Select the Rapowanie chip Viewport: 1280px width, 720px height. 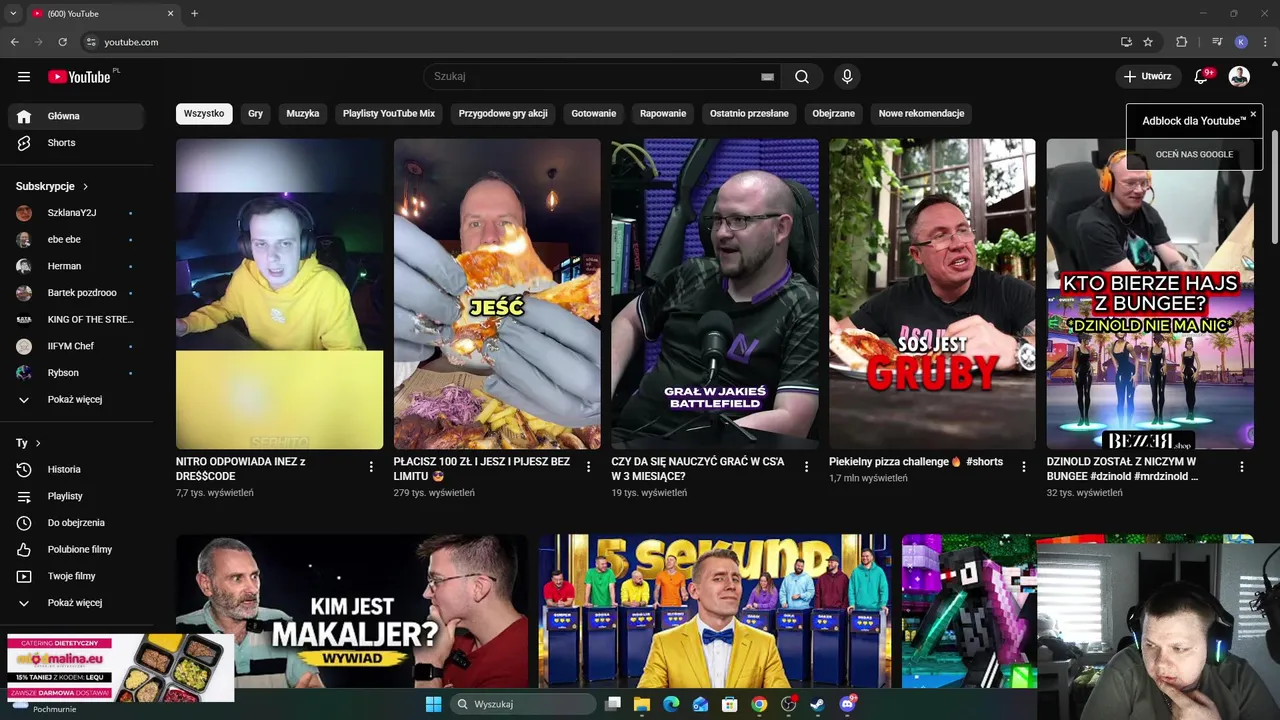tap(663, 113)
